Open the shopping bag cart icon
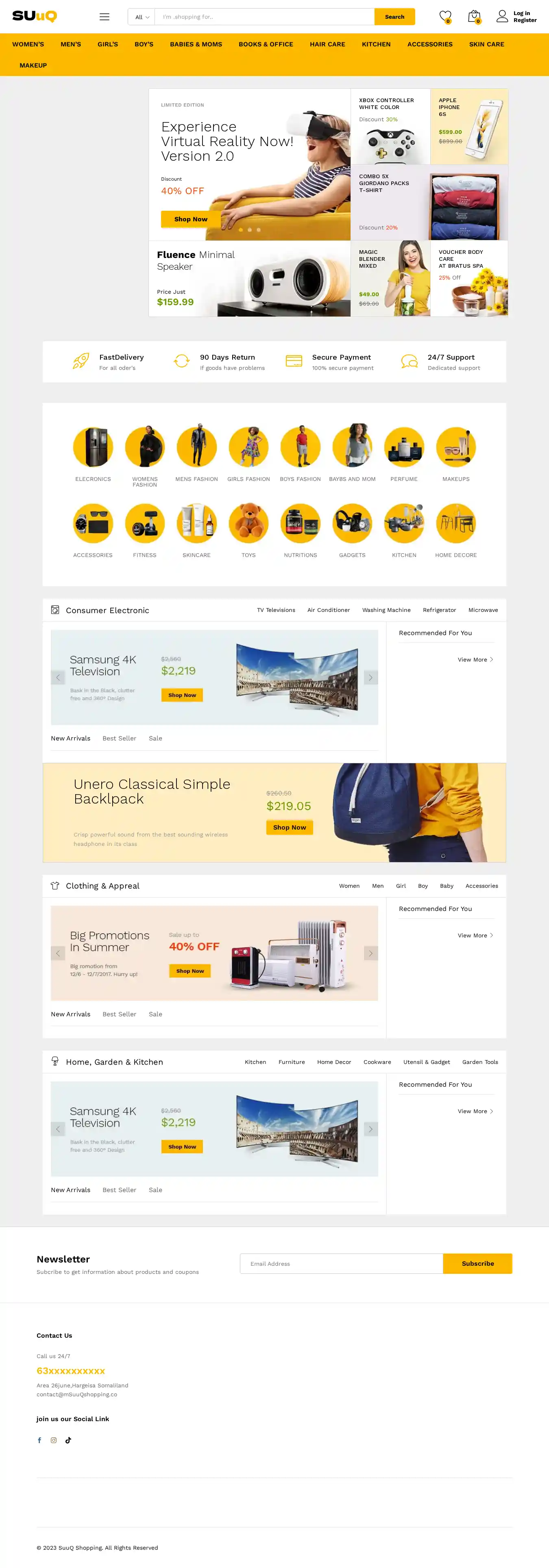 coord(474,16)
